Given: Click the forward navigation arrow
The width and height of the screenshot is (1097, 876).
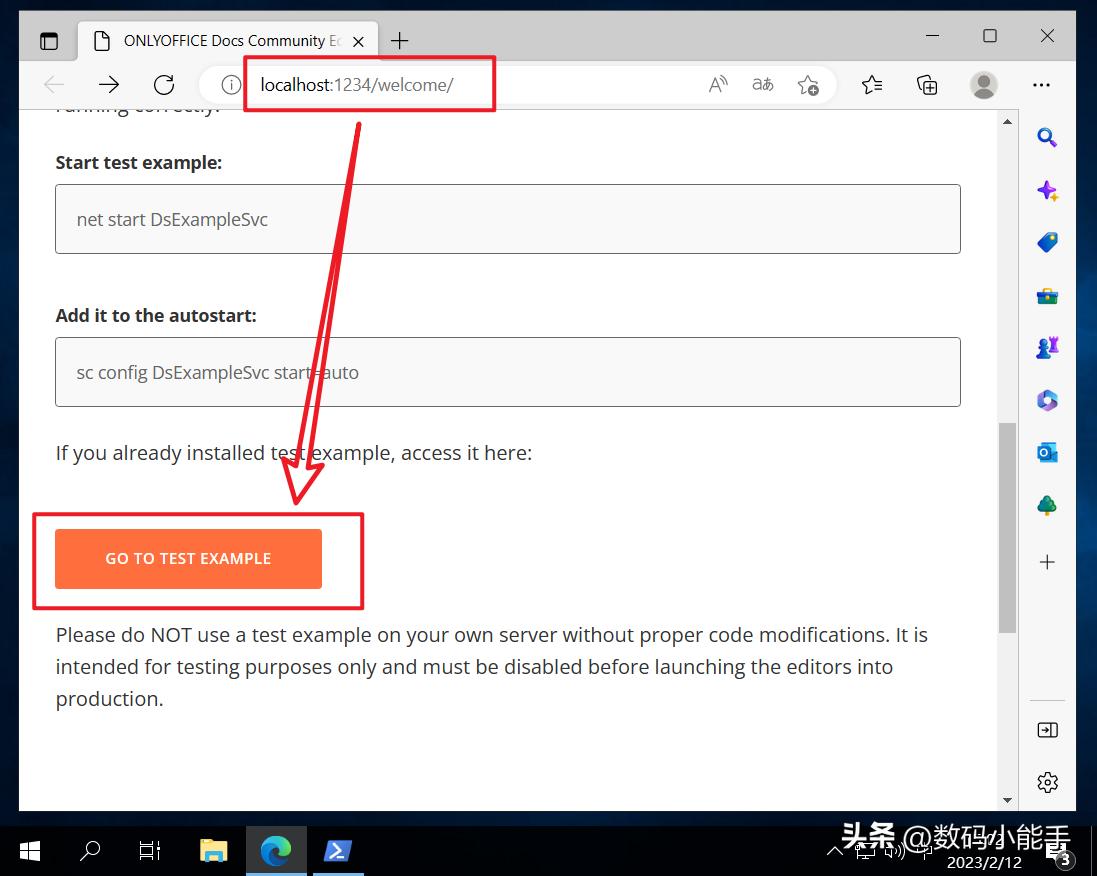Looking at the screenshot, I should tap(109, 85).
